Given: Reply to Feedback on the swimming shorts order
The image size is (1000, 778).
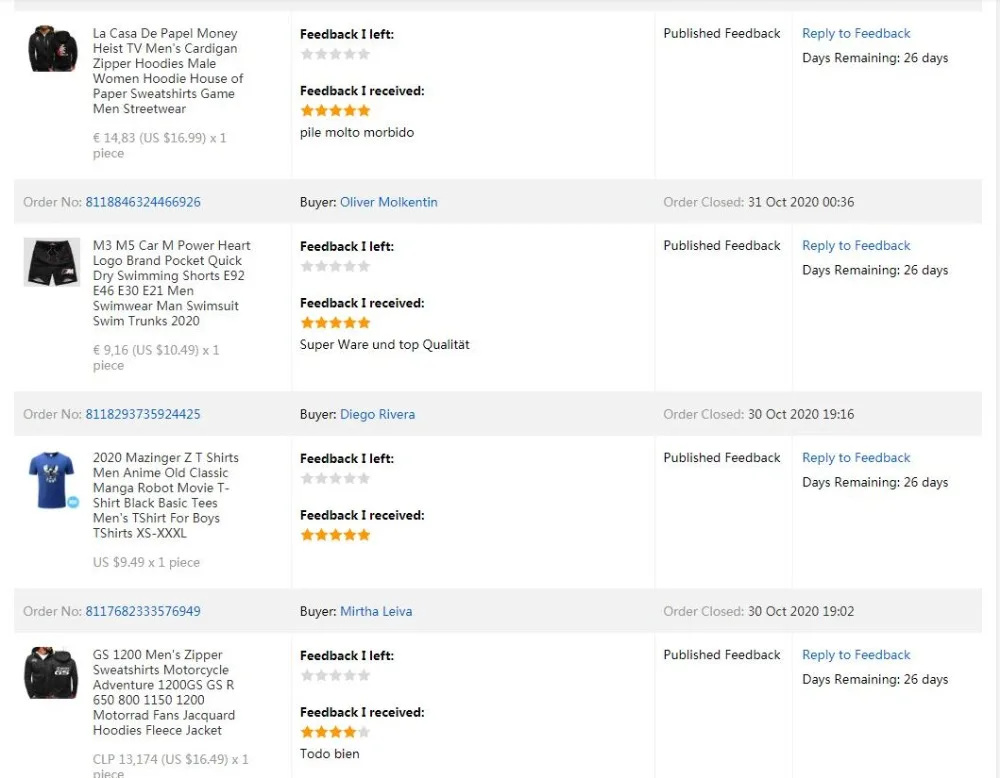Looking at the screenshot, I should pyautogui.click(x=856, y=246).
